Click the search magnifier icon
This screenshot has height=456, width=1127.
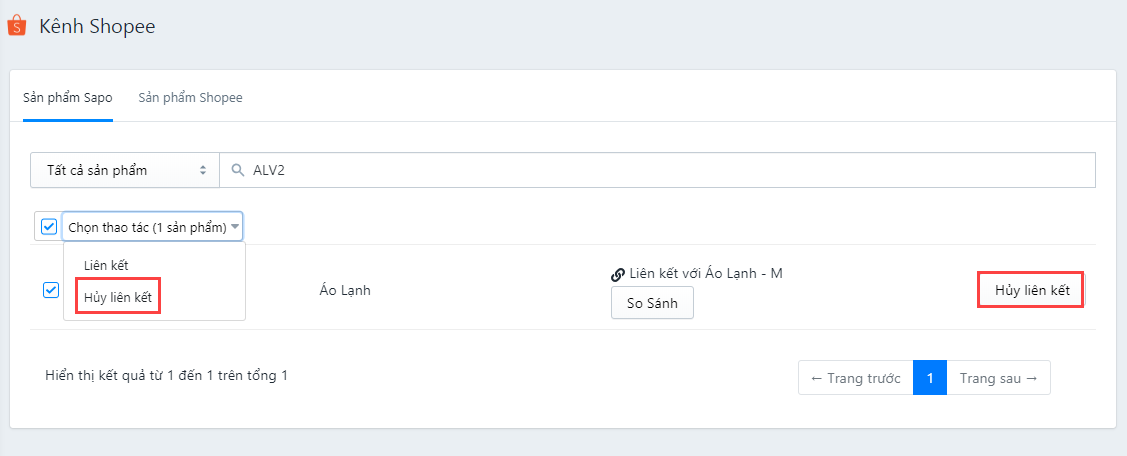[238, 170]
